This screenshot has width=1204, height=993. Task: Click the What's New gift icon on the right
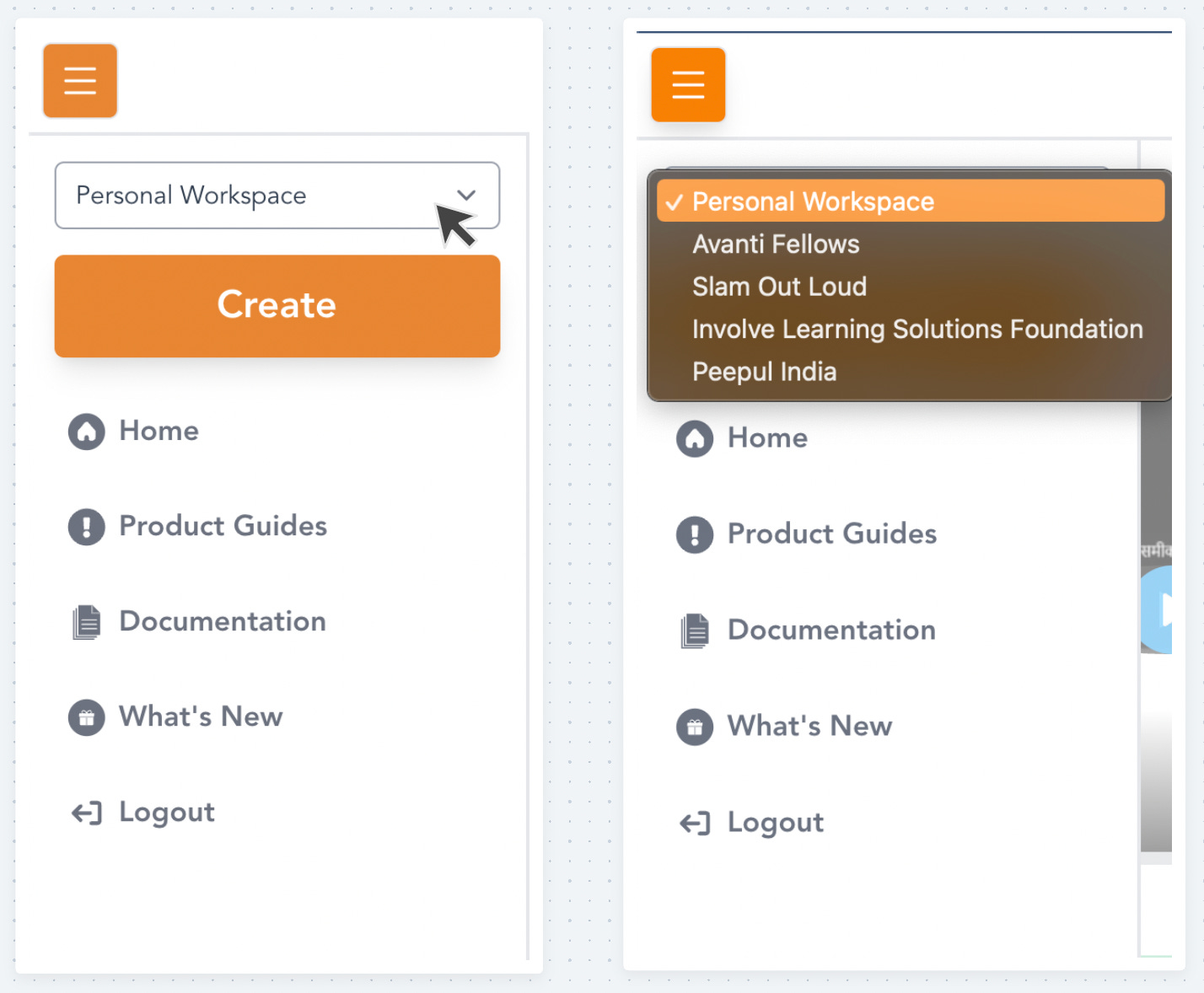pos(695,726)
